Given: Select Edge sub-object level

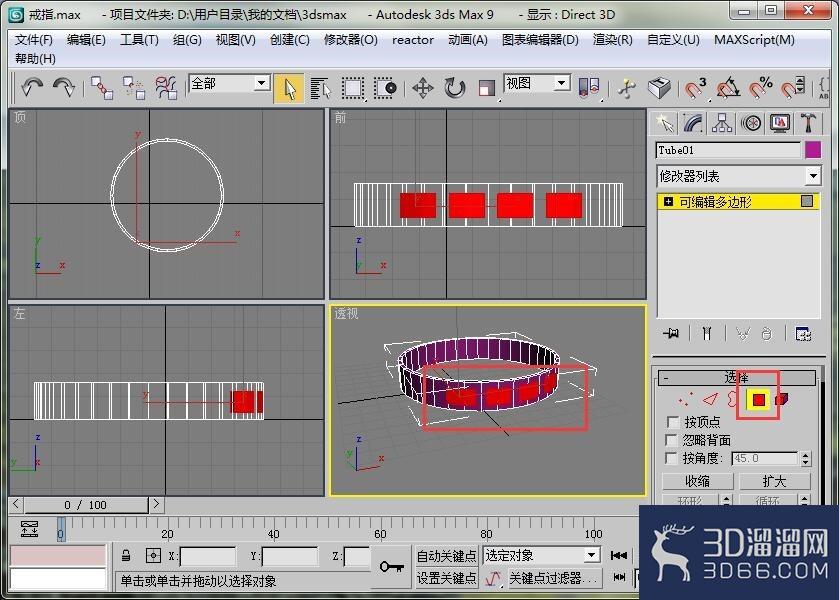Looking at the screenshot, I should click(x=711, y=399).
